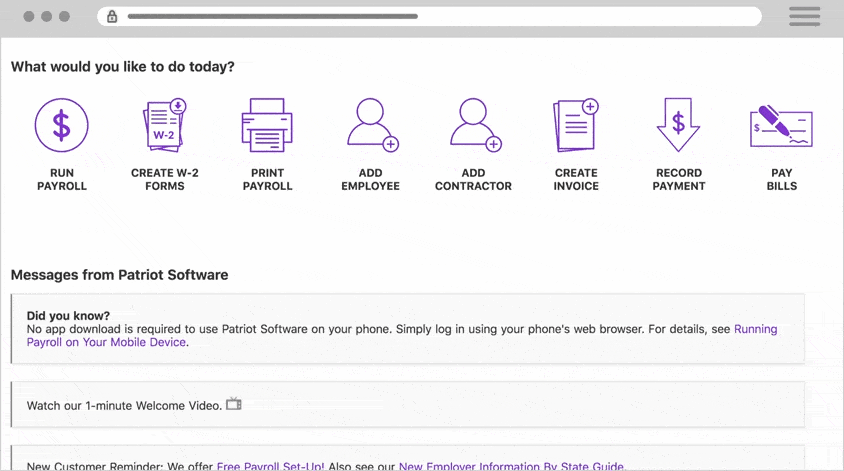Choose the Add Contractor person icon
The width and height of the screenshot is (844, 471).
pos(474,125)
